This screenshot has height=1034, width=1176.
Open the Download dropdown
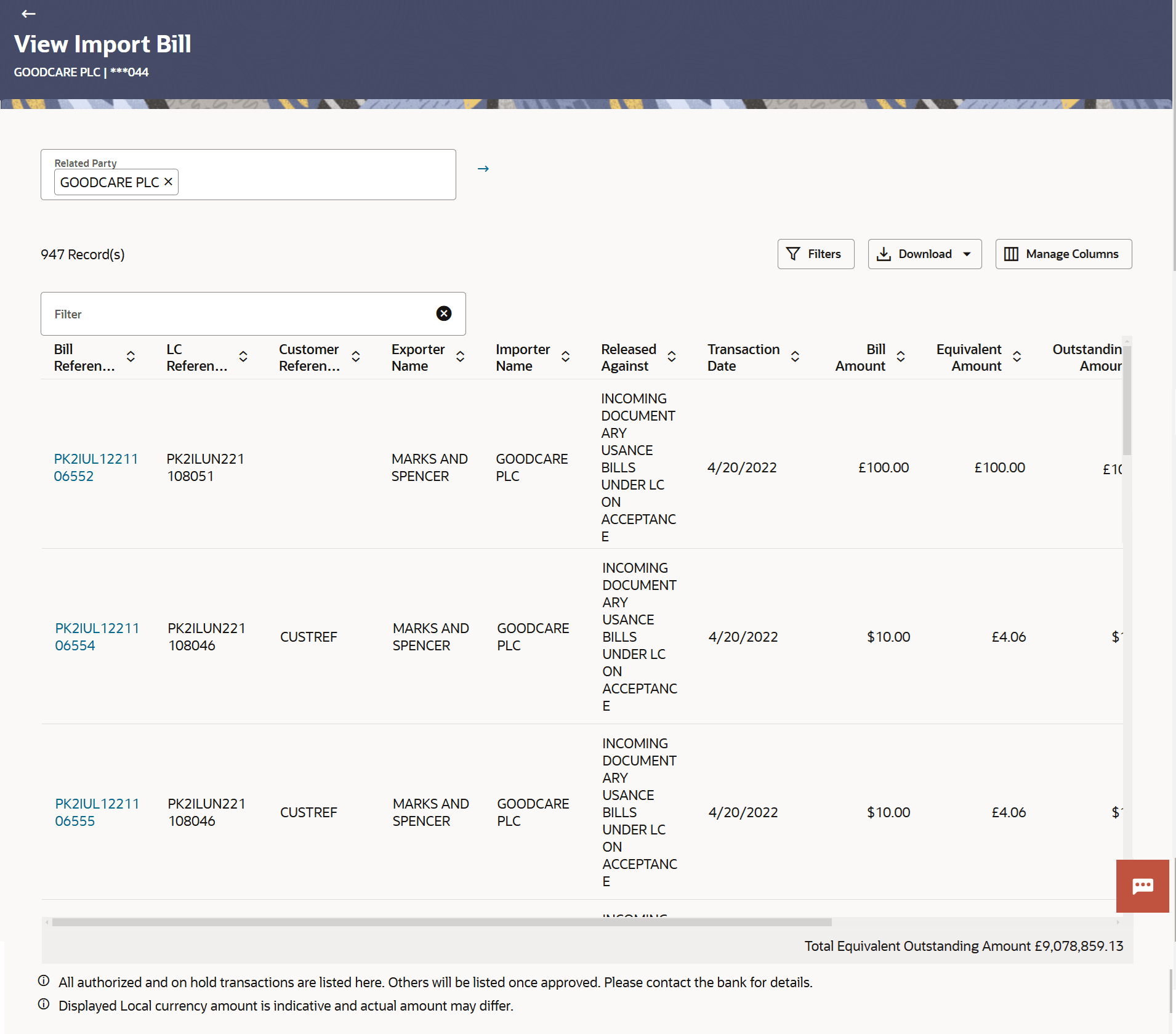click(925, 254)
